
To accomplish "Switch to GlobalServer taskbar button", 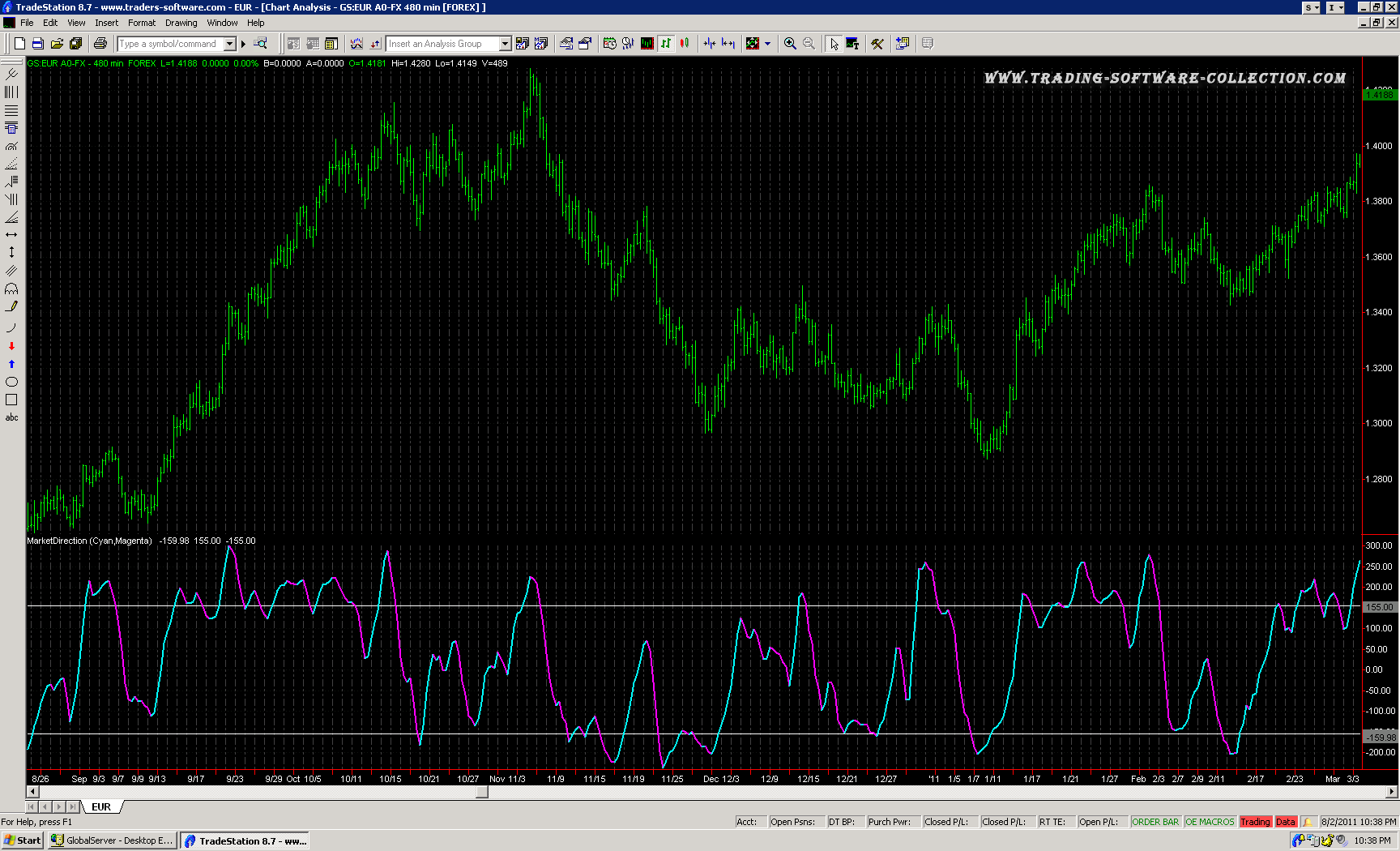I will [x=112, y=840].
